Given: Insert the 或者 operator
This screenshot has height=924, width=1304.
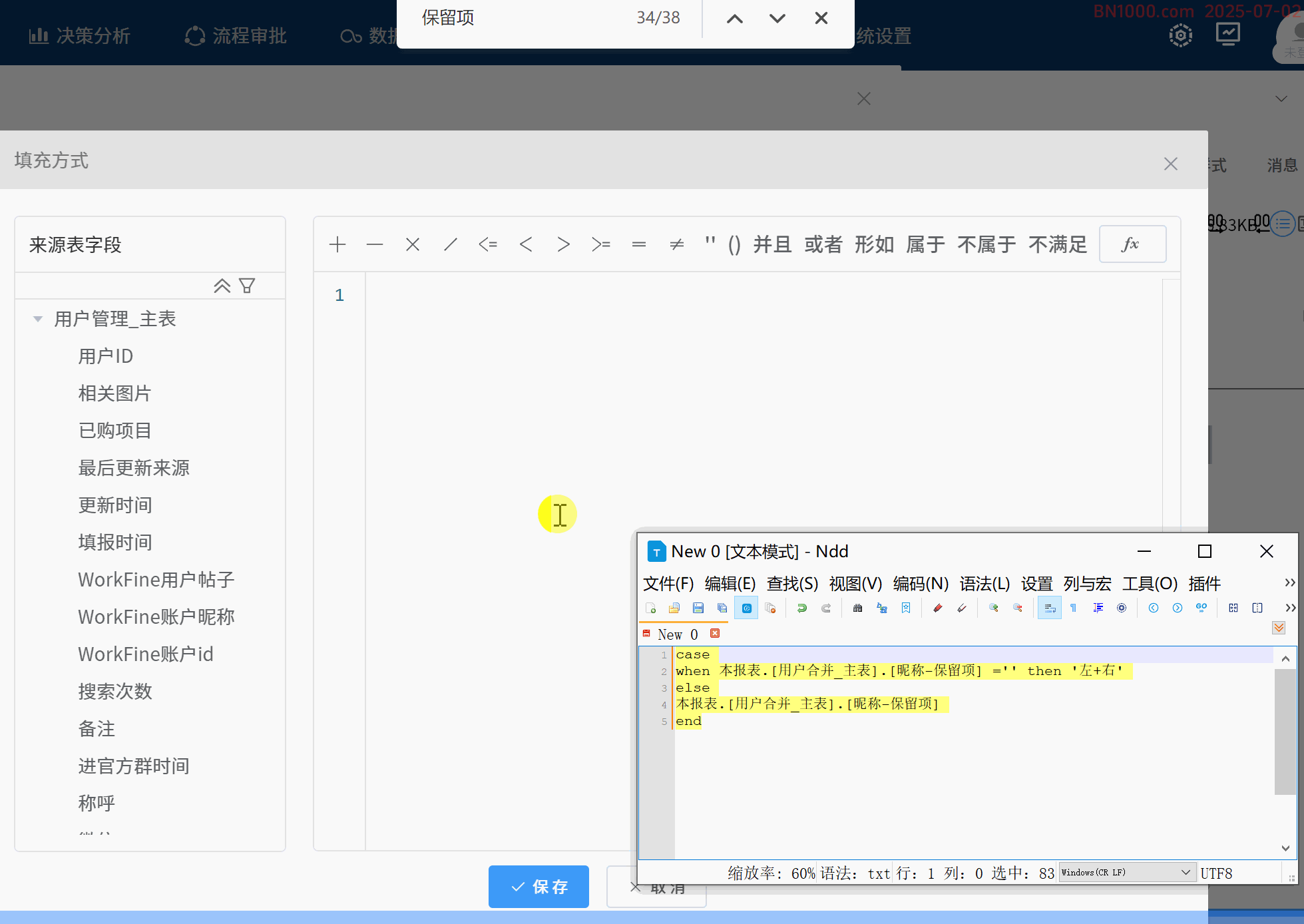Looking at the screenshot, I should coord(823,244).
